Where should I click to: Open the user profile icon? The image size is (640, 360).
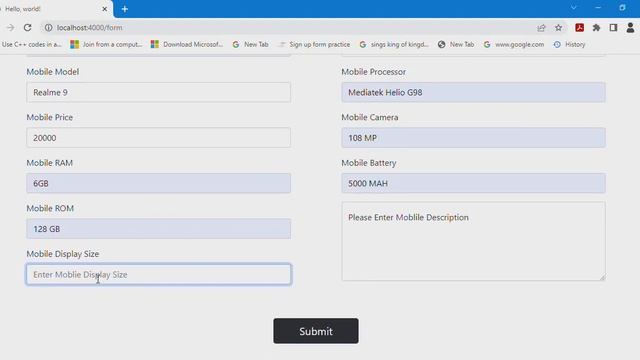pos(630,28)
